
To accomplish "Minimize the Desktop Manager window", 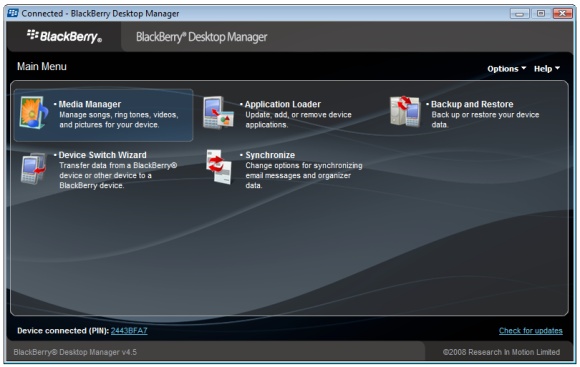I will (519, 14).
